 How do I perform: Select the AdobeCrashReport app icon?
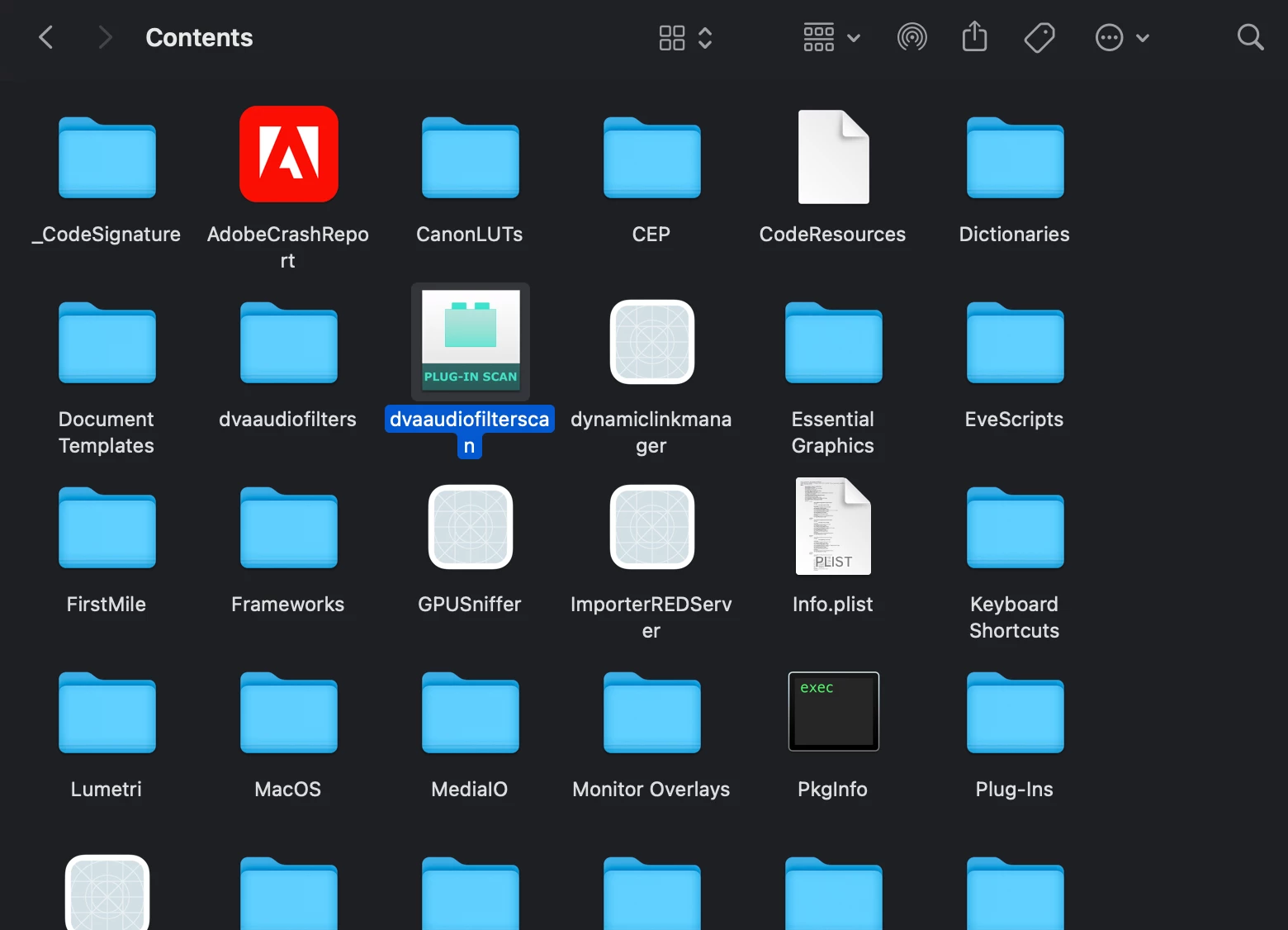[289, 154]
